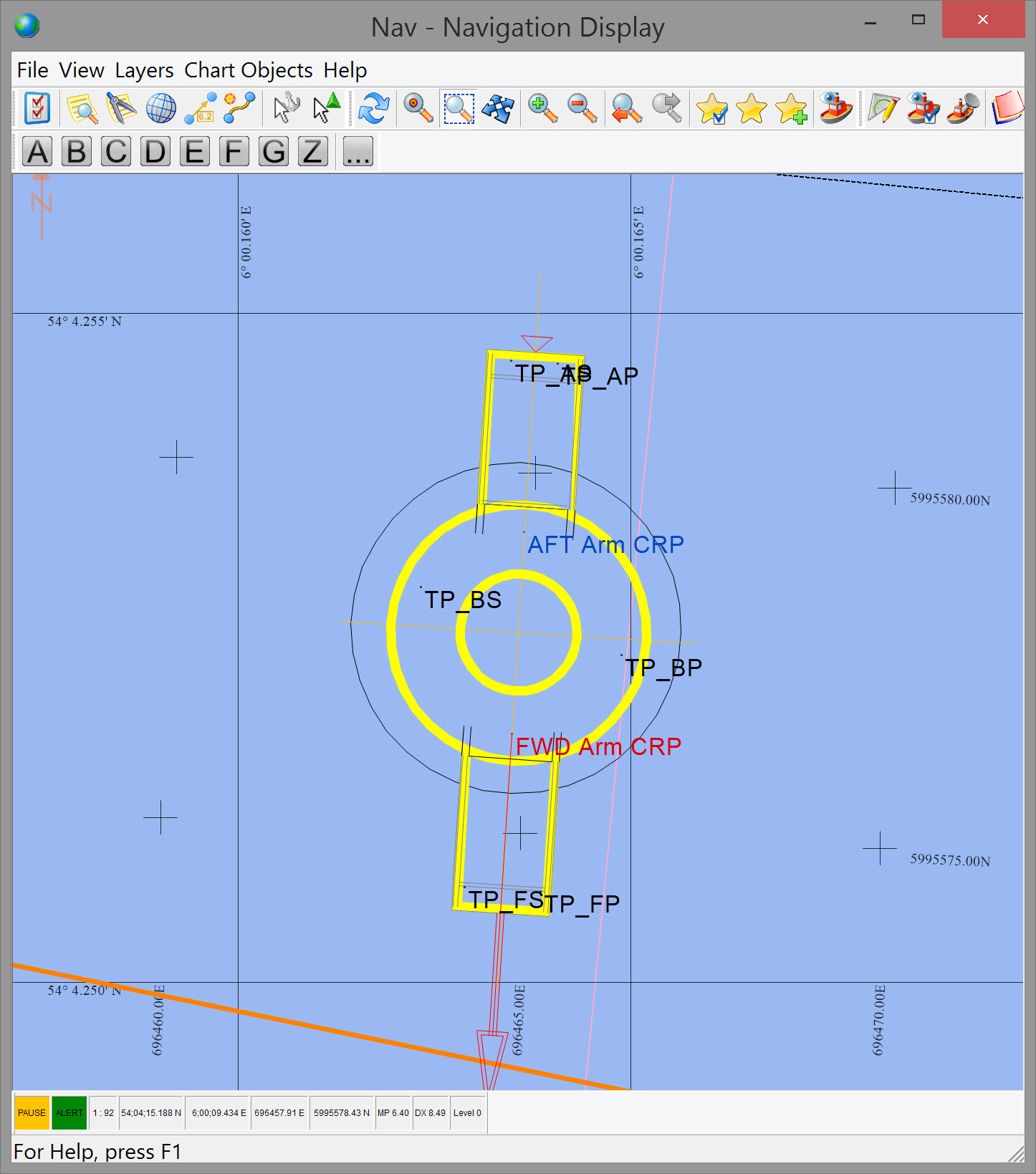Select the anchor cursor tool
Image resolution: width=1036 pixels, height=1174 pixels.
pos(287,108)
